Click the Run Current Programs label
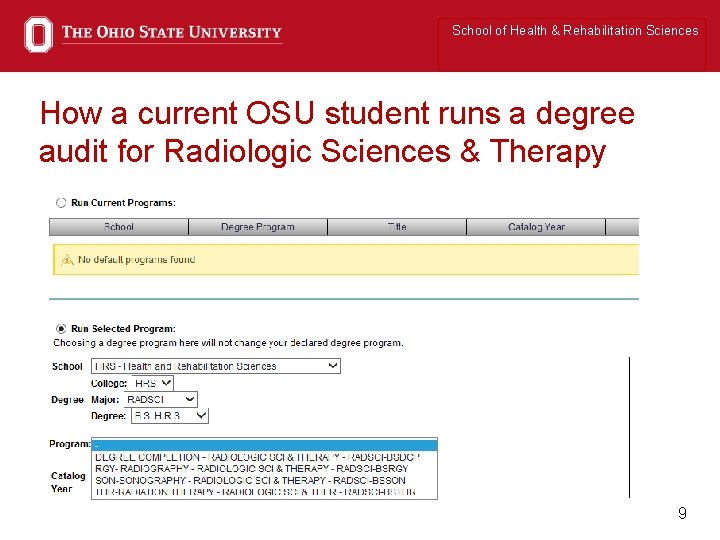 tap(124, 203)
